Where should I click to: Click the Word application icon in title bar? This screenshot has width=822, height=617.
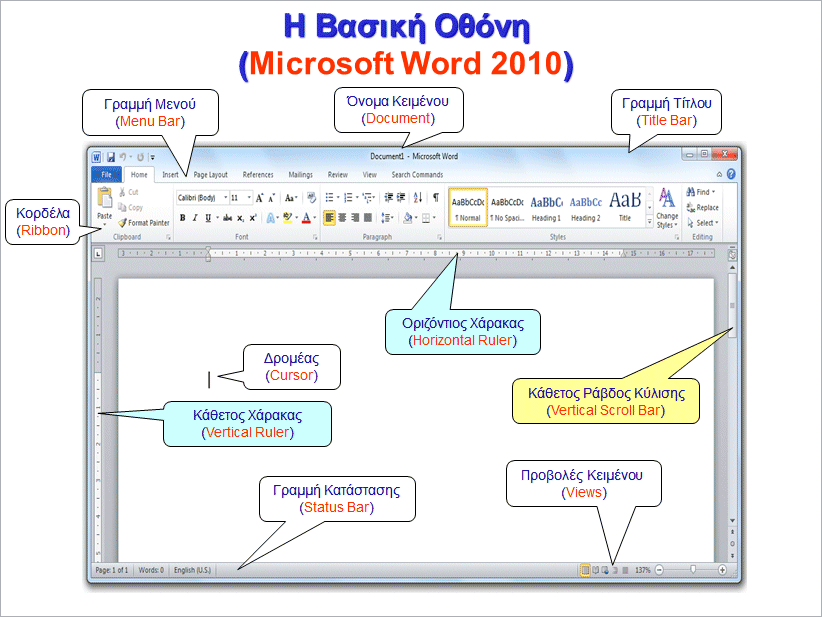click(x=96, y=157)
